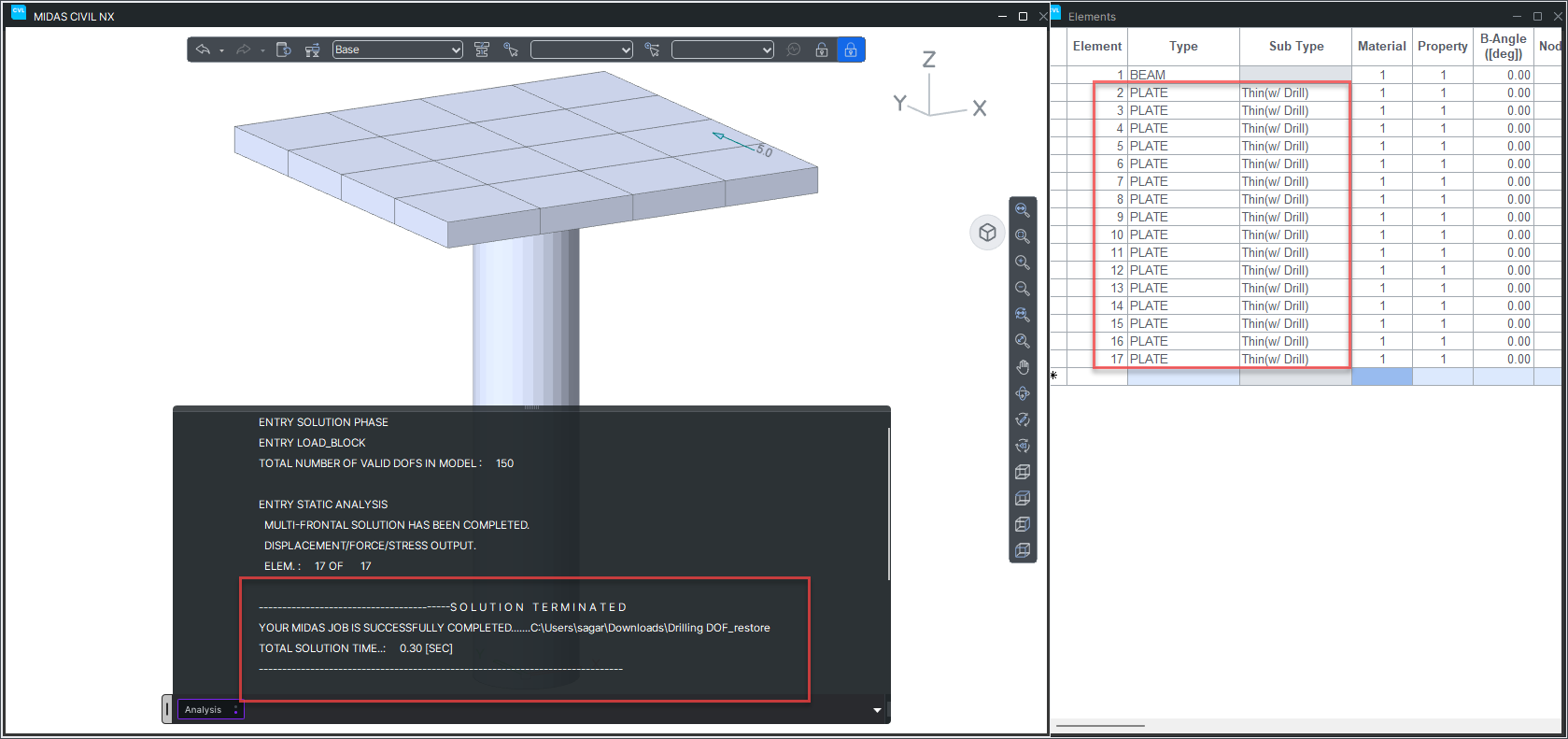
Task: Click the Zoom Out magnifier
Action: coord(1023,289)
